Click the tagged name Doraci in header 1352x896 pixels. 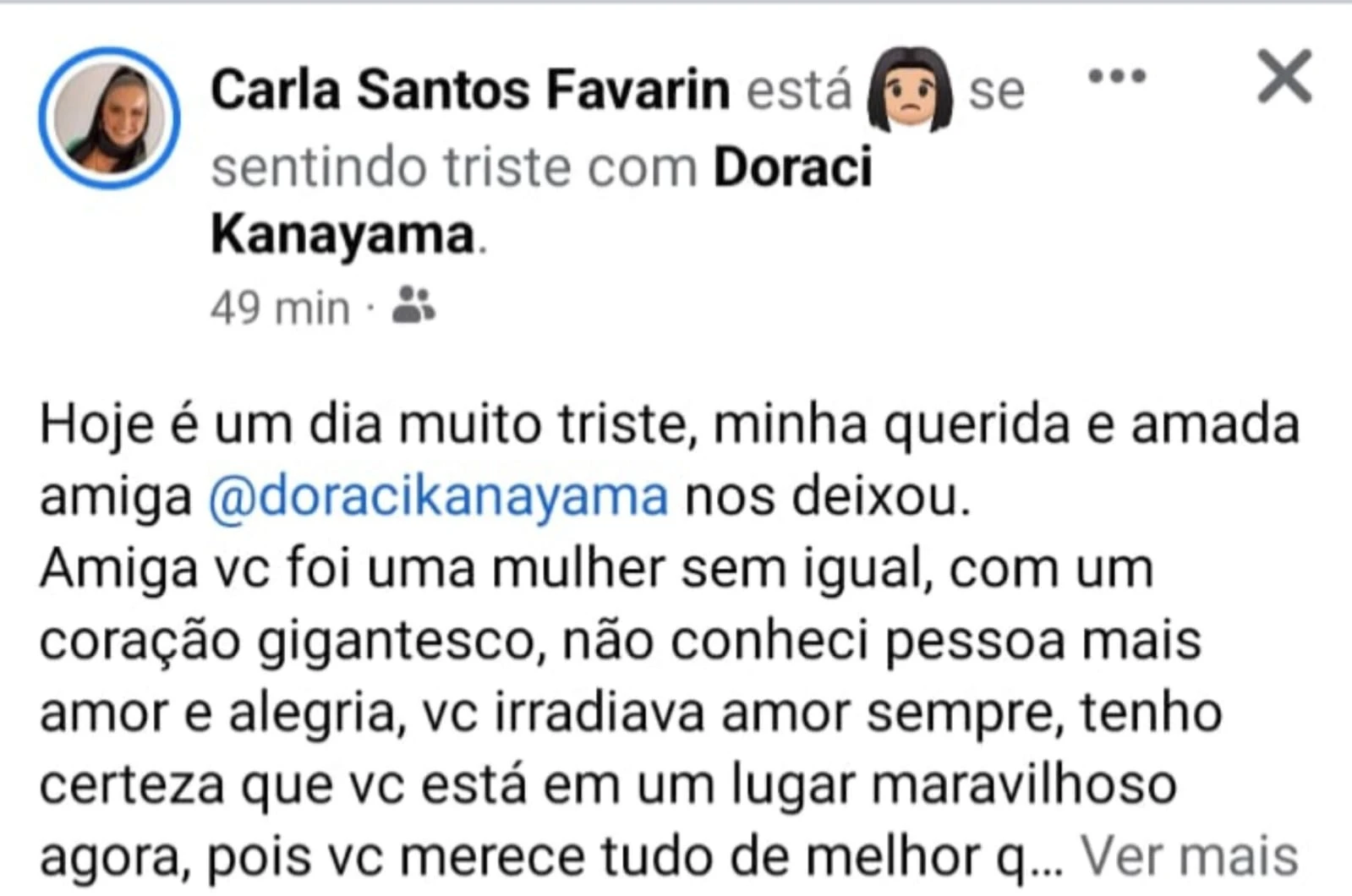pyautogui.click(x=792, y=166)
